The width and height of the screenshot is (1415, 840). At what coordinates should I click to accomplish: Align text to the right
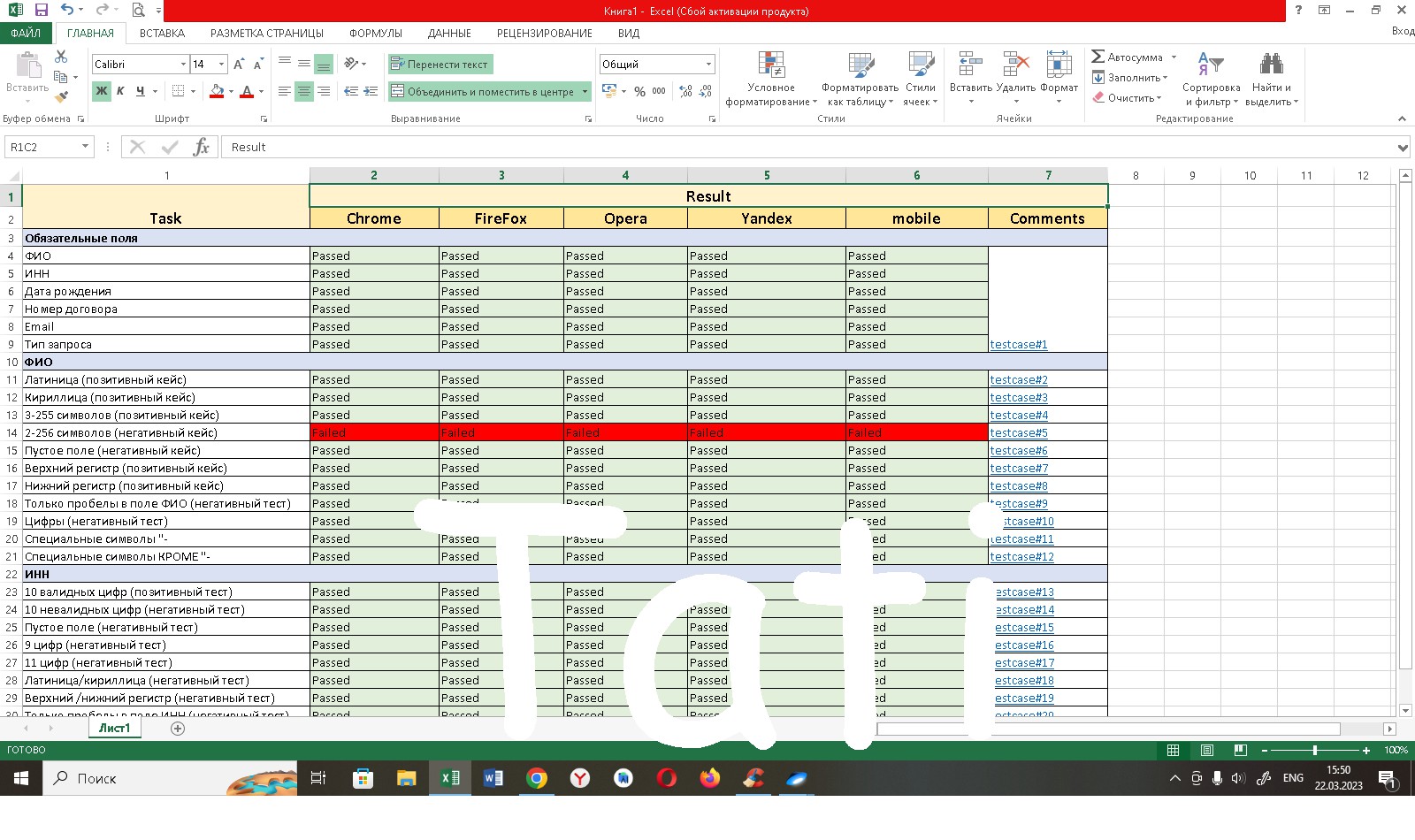coord(324,91)
